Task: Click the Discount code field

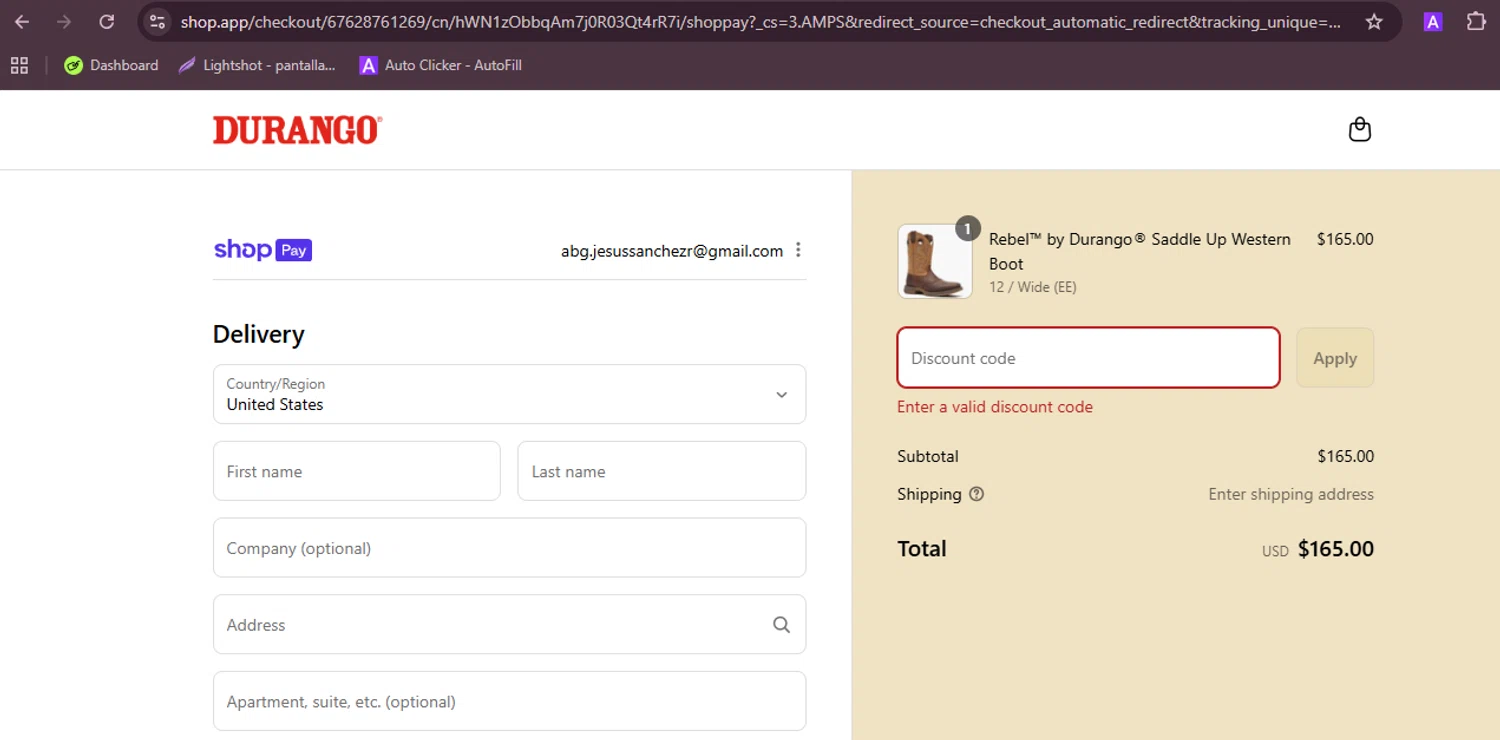Action: pyautogui.click(x=1088, y=358)
